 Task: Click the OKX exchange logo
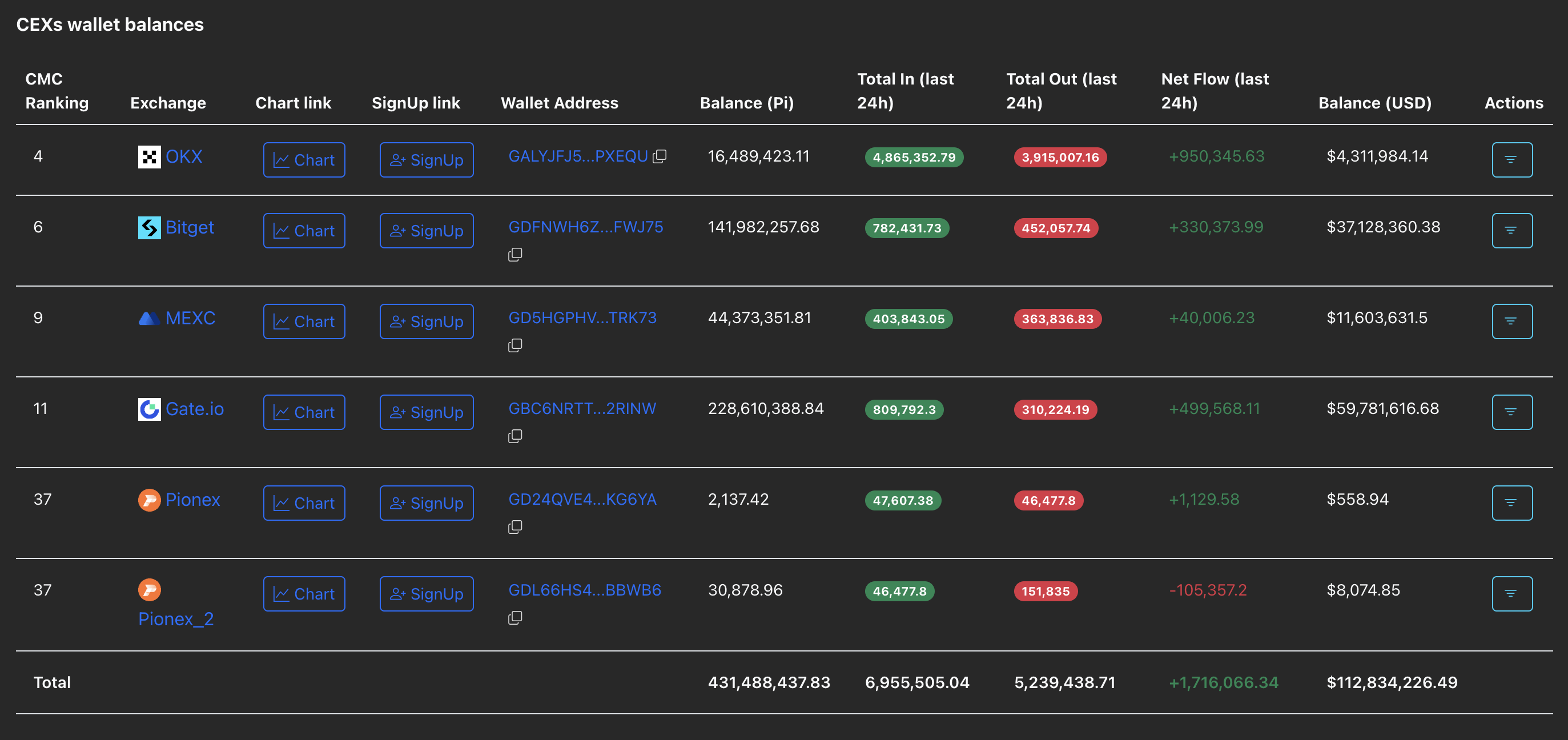[148, 156]
